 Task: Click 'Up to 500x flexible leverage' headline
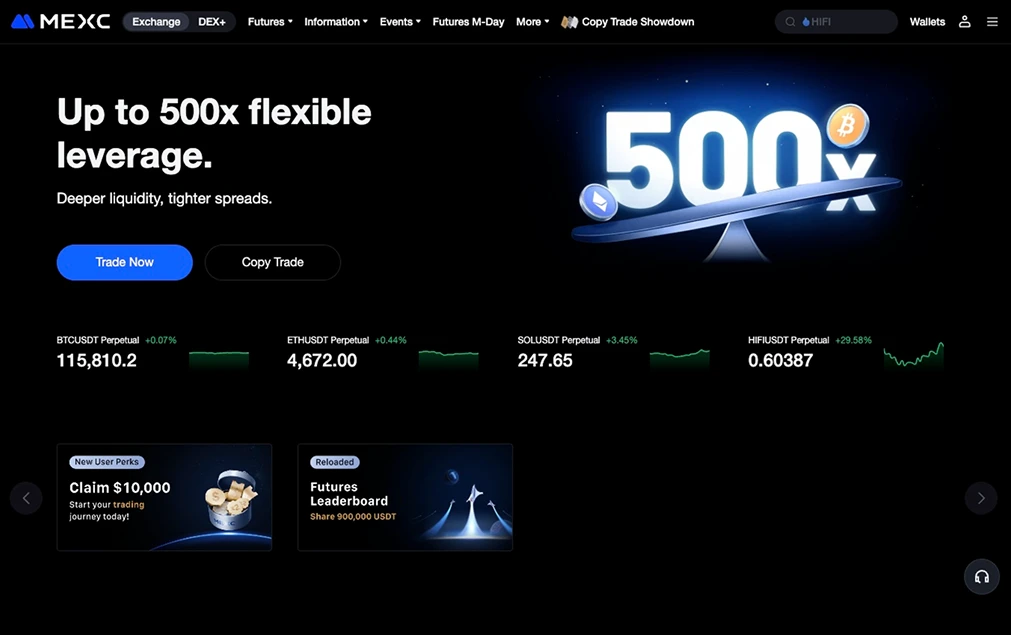coord(214,133)
